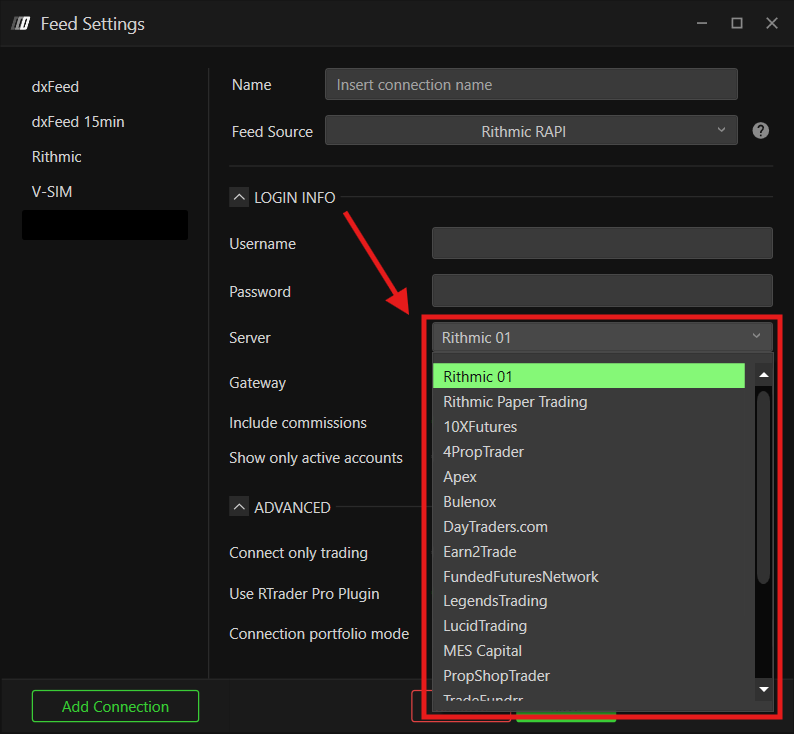This screenshot has width=794, height=734.
Task: Select Rithmic connection in sidebar
Action: (x=56, y=156)
